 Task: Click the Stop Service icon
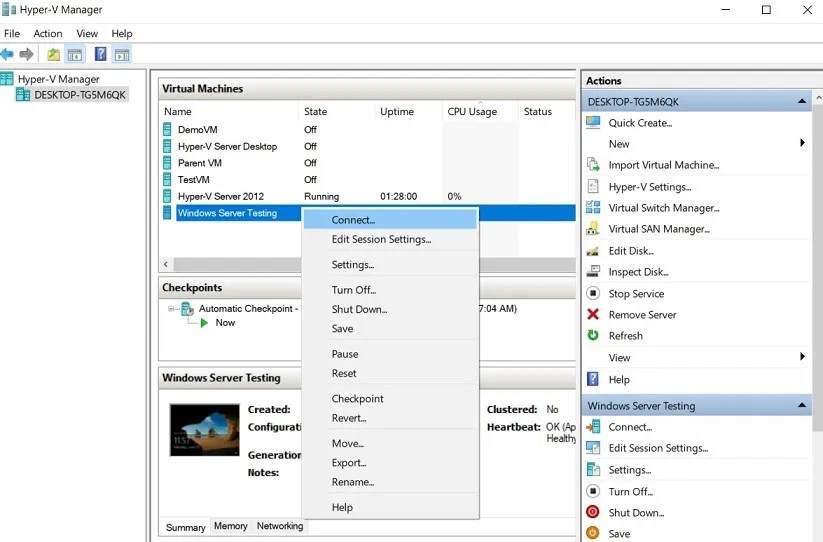click(593, 294)
